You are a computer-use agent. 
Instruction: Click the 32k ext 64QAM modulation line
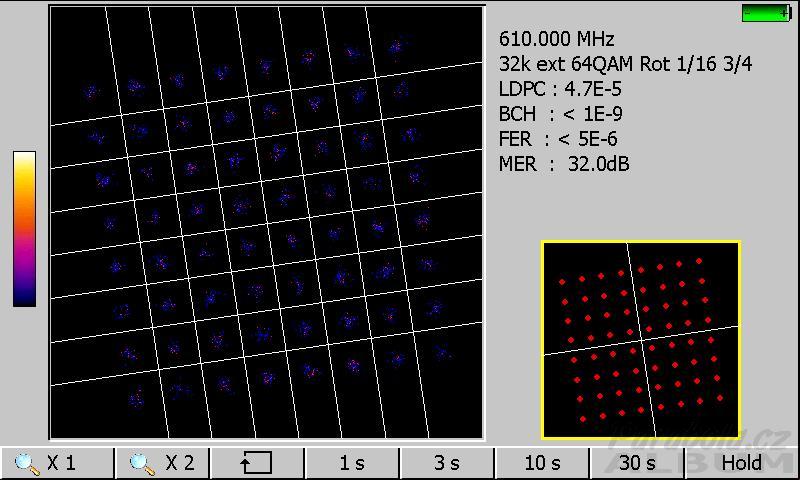click(626, 64)
